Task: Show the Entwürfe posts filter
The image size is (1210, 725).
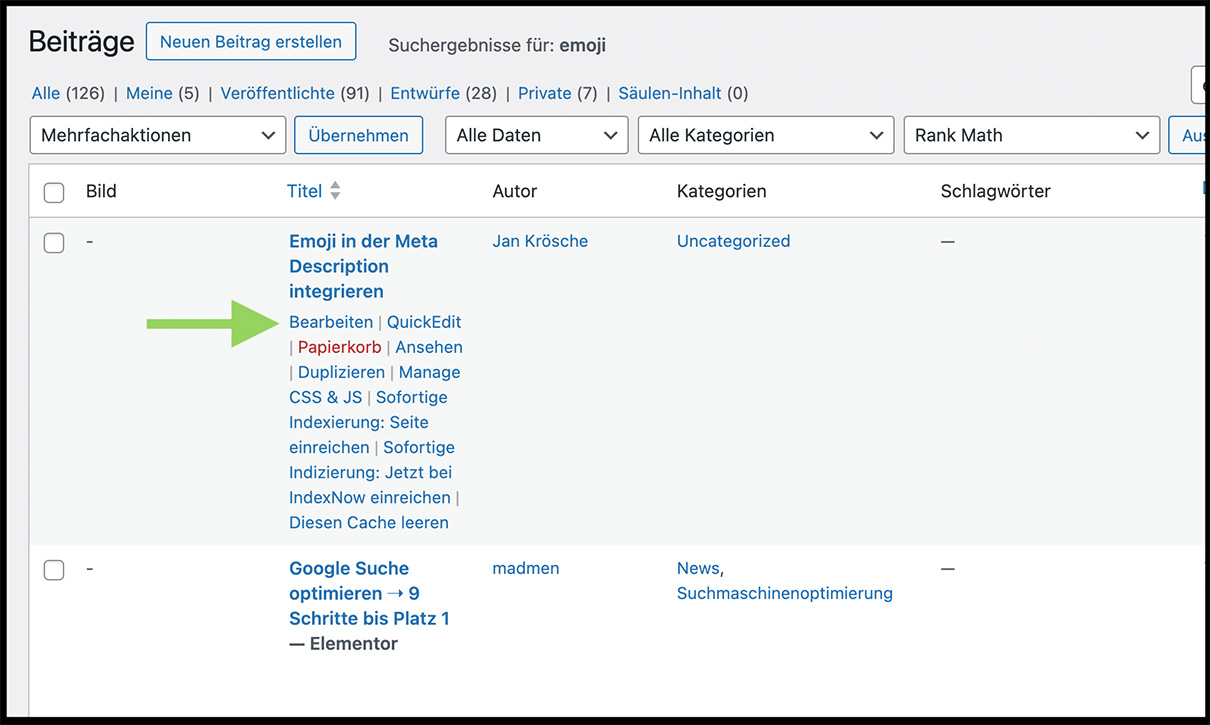Action: [x=425, y=93]
